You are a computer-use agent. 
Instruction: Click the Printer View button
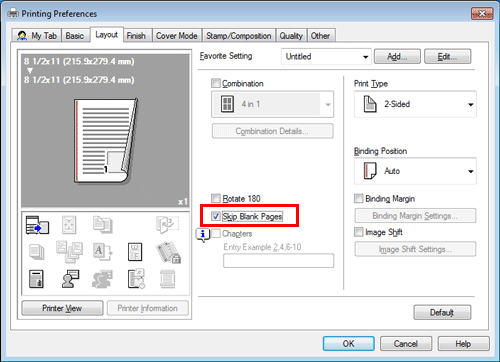coord(62,308)
